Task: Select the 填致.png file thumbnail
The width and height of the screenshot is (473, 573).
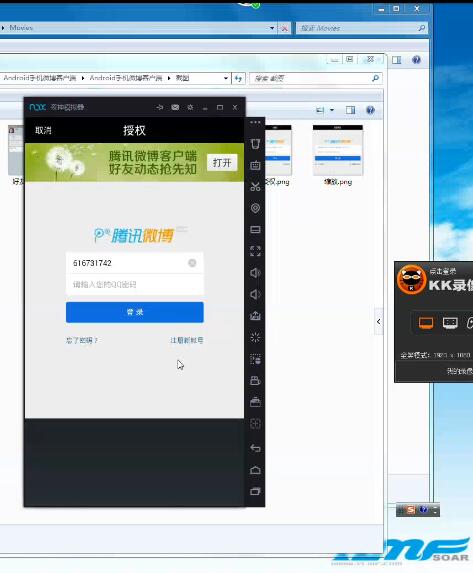Action: click(338, 150)
